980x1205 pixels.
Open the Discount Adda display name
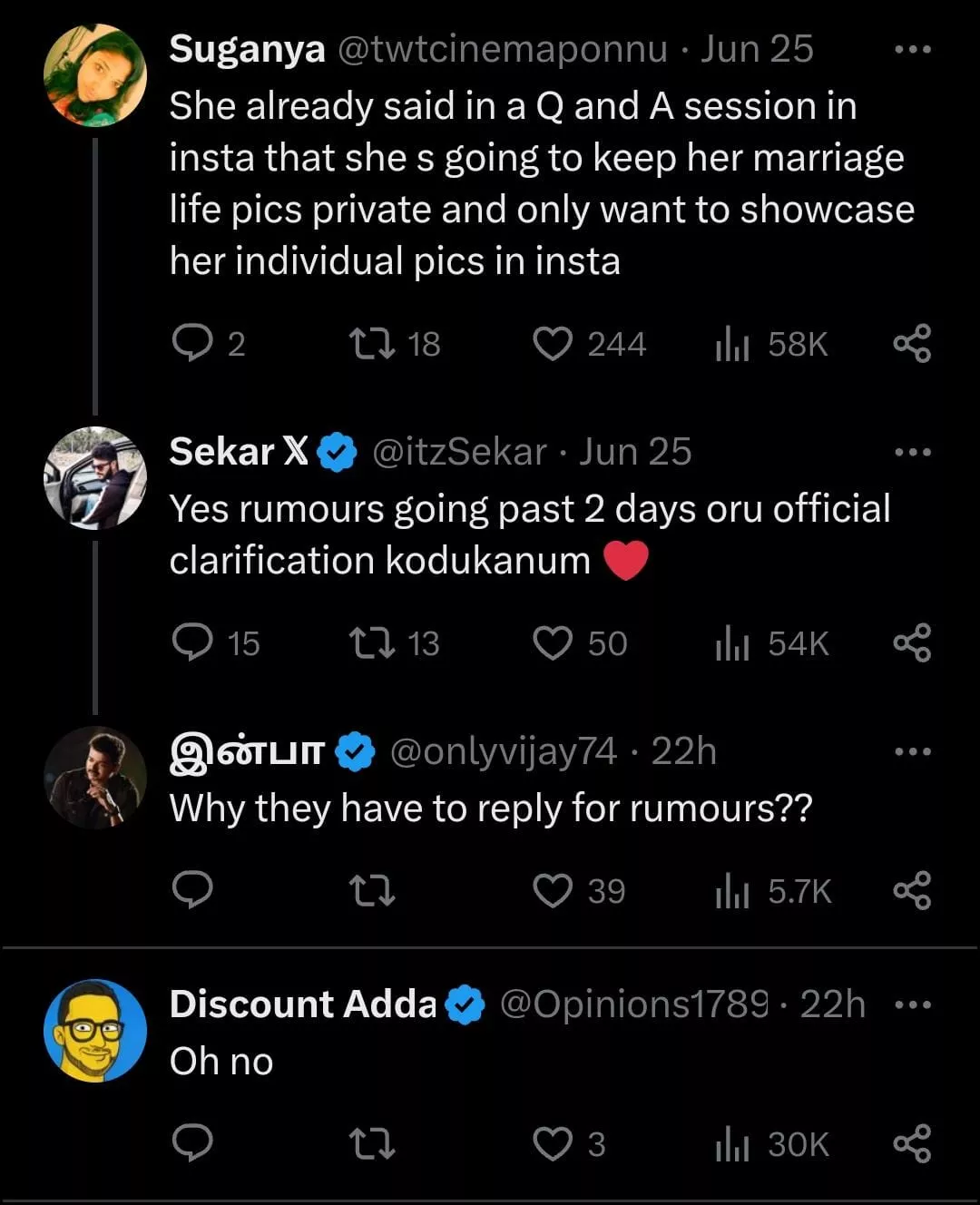(x=303, y=1004)
